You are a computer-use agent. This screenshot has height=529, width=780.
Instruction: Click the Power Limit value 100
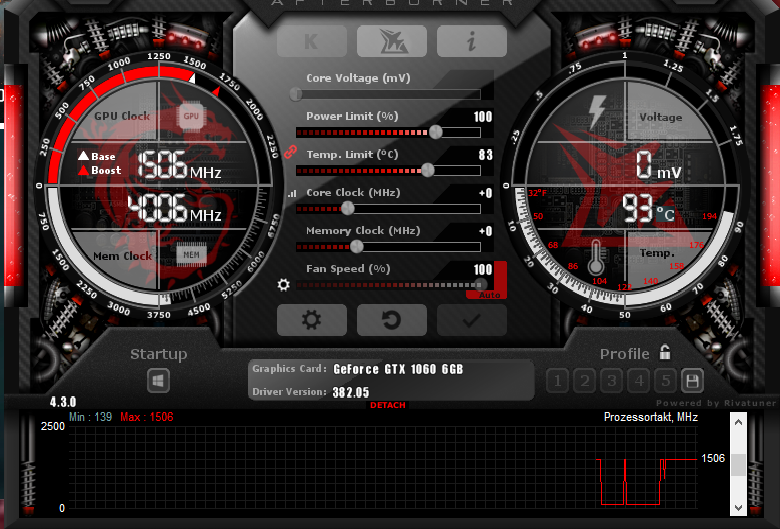[483, 117]
